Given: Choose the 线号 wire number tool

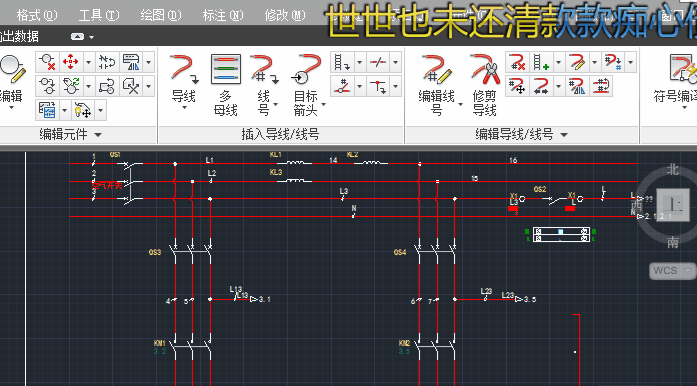Looking at the screenshot, I should click(264, 84).
